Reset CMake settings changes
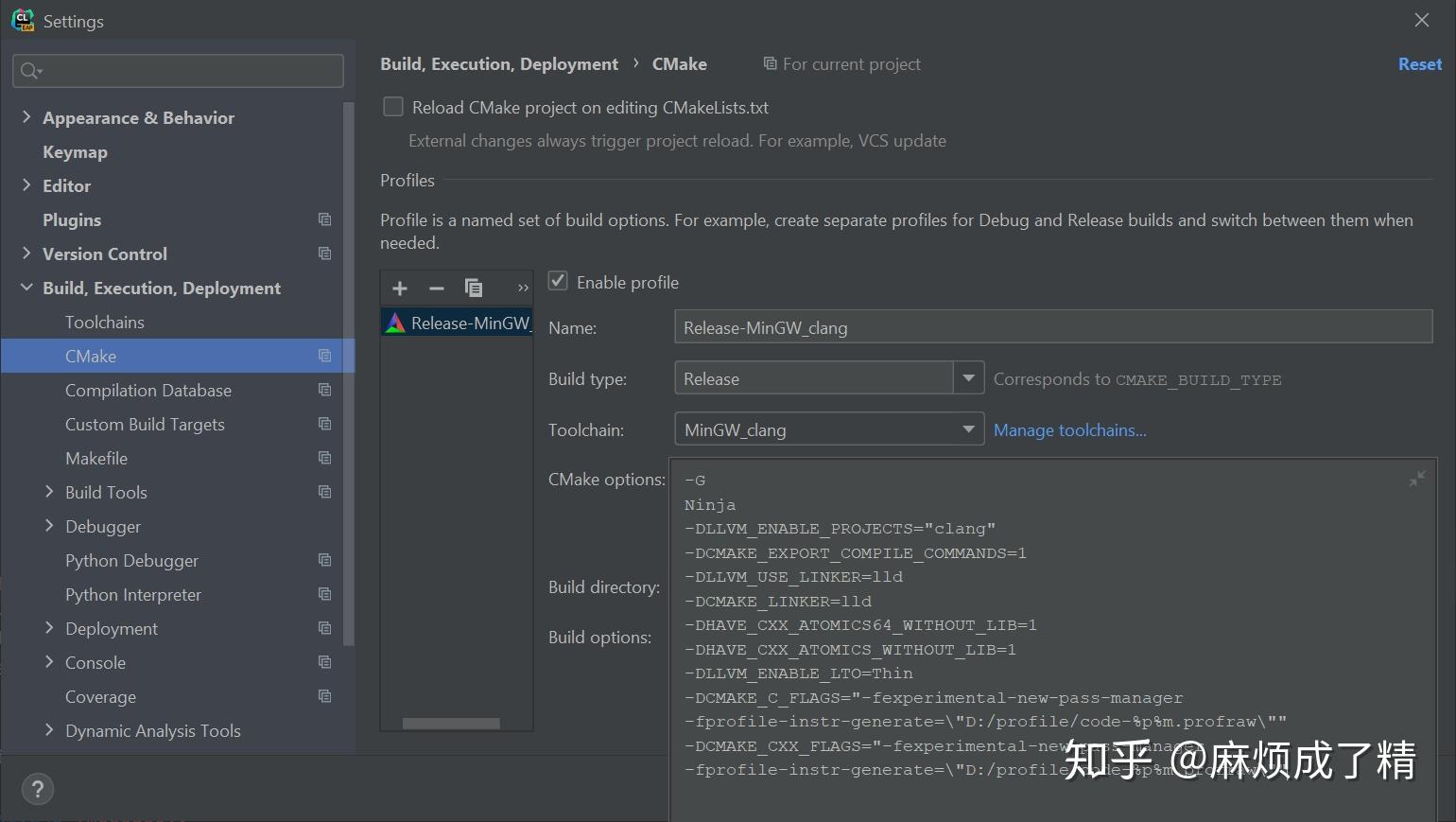Image resolution: width=1456 pixels, height=822 pixels. point(1419,64)
